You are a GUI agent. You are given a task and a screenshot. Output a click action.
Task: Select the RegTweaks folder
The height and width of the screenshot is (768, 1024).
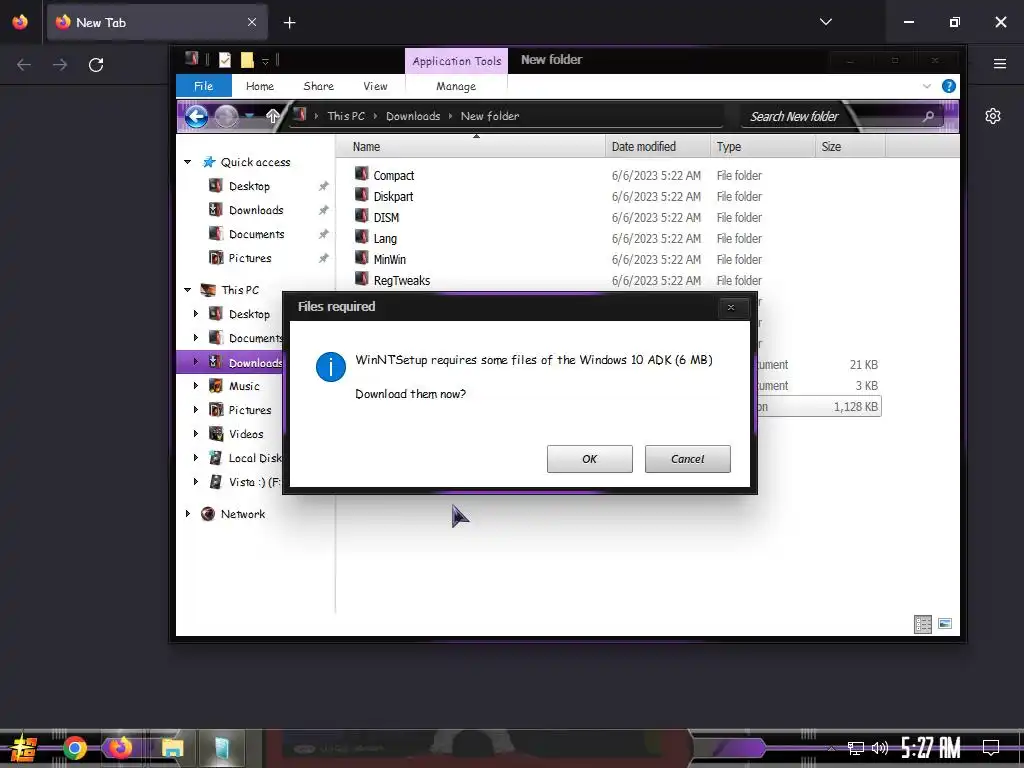(x=402, y=280)
